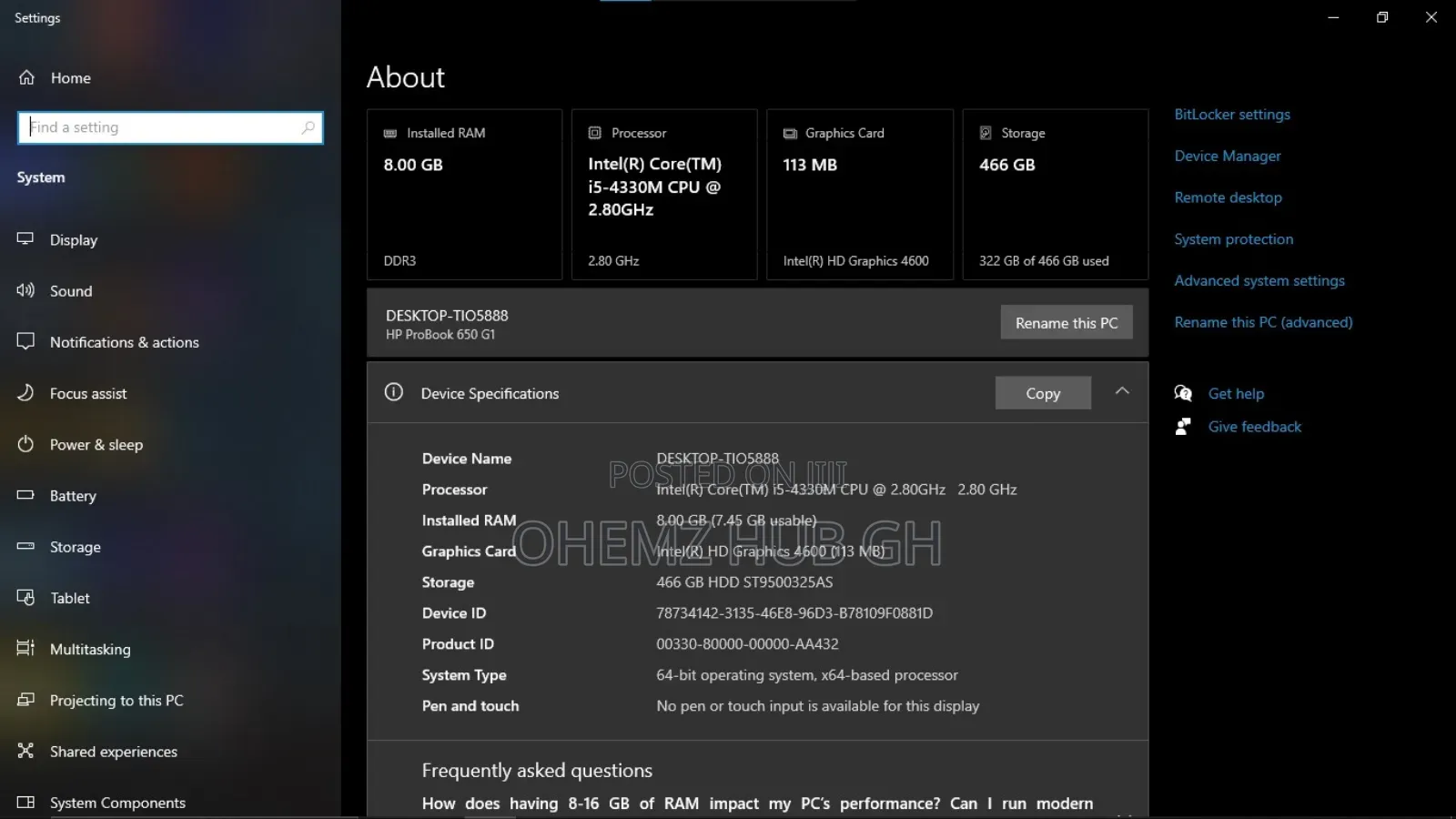Click the Processor card chip icon

[x=594, y=133]
